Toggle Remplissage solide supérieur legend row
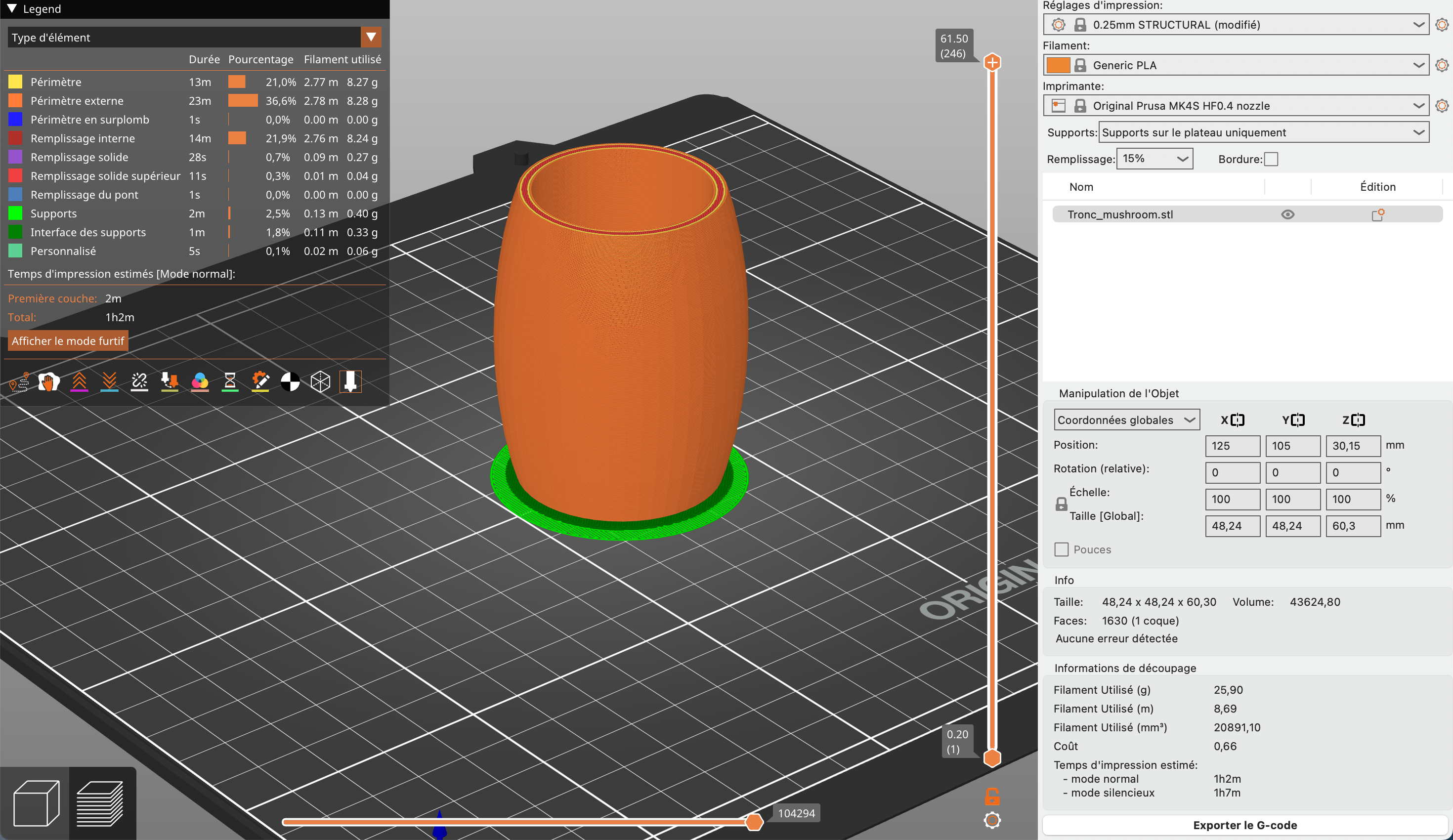Screen dimensions: 1453x840 point(193,176)
